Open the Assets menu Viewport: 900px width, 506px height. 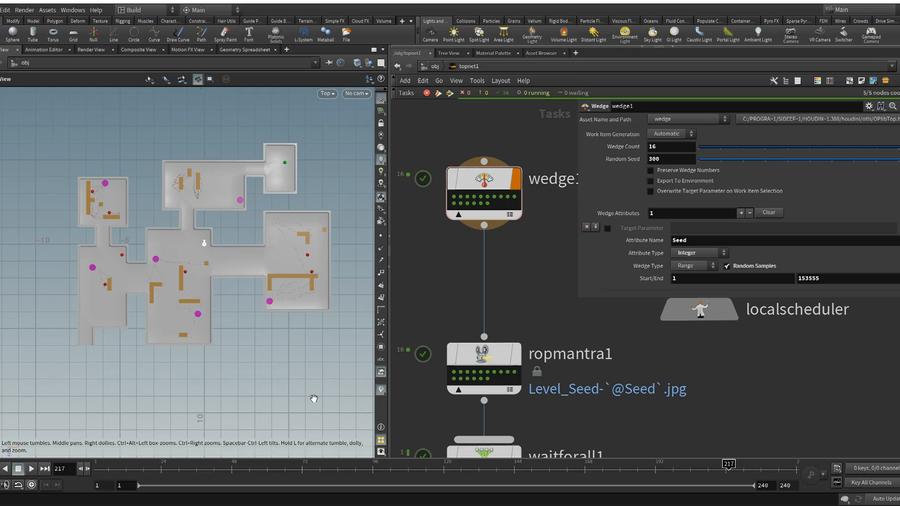[x=47, y=10]
